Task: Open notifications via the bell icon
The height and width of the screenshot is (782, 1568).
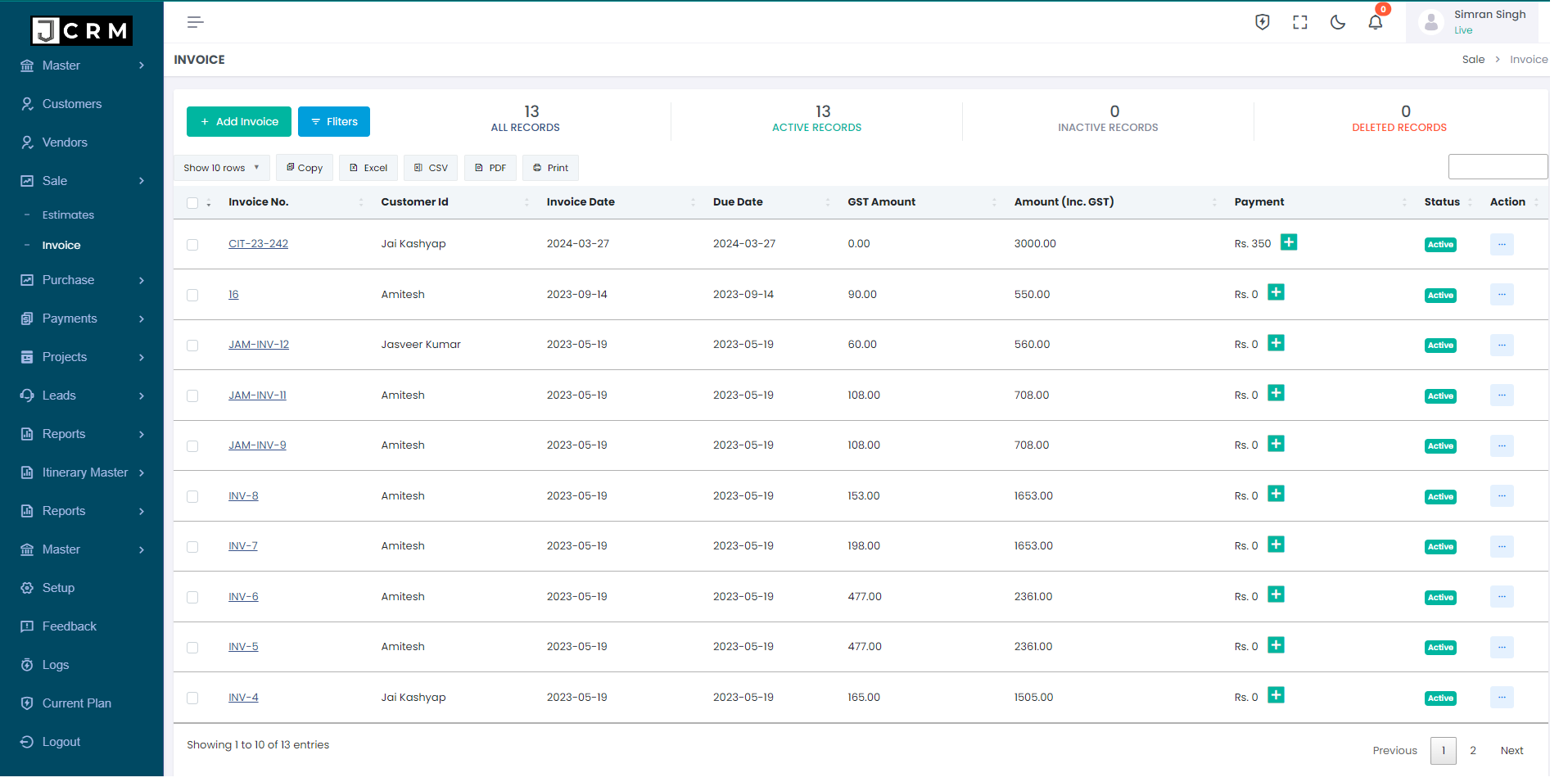Action: pyautogui.click(x=1374, y=22)
